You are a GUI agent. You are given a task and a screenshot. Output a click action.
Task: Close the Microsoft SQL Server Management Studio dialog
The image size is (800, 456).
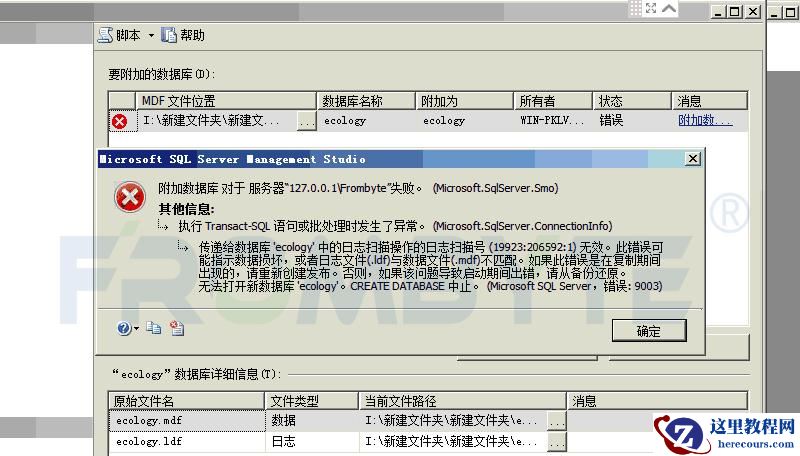(692, 159)
